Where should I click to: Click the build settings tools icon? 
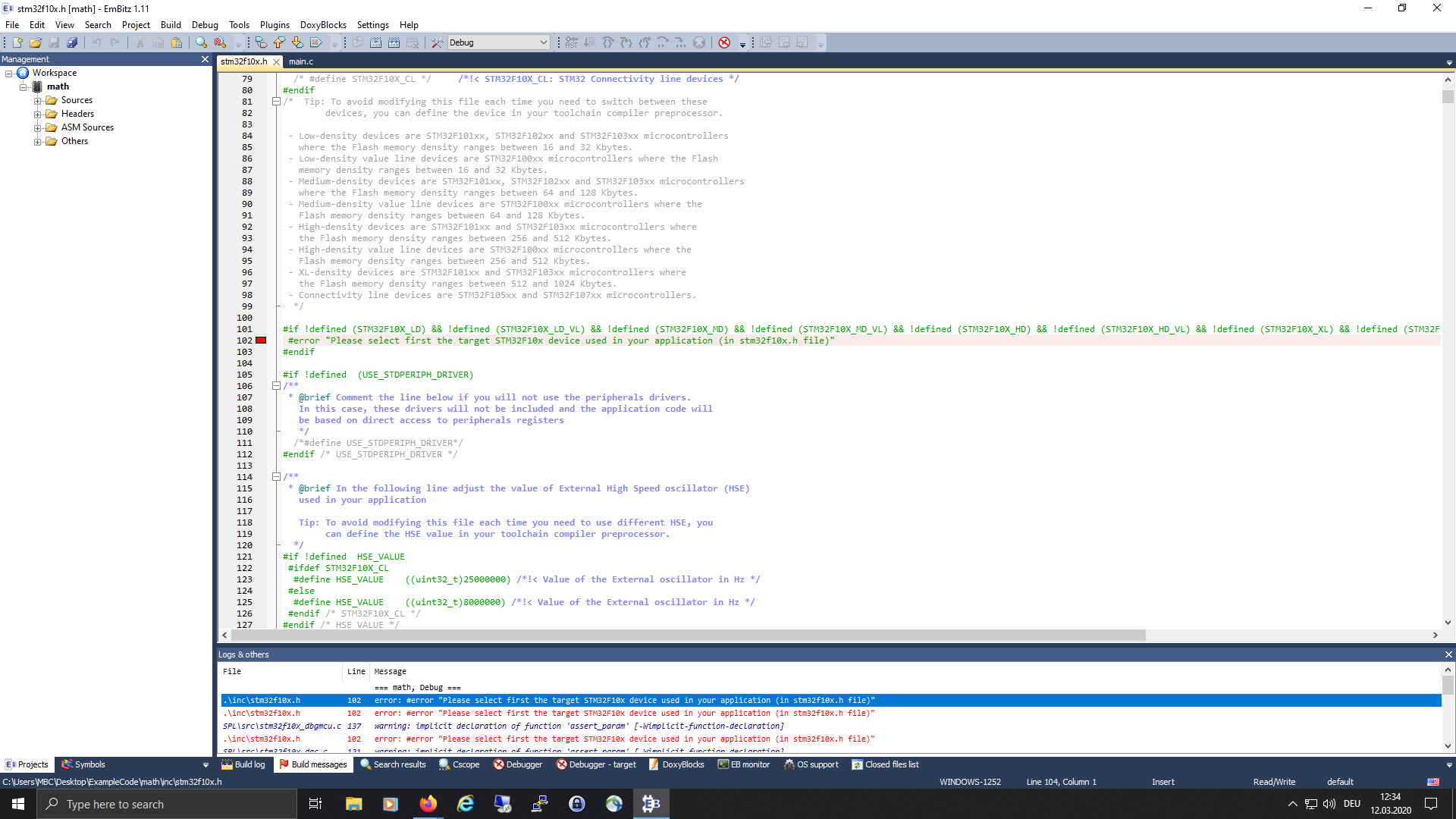click(x=437, y=42)
